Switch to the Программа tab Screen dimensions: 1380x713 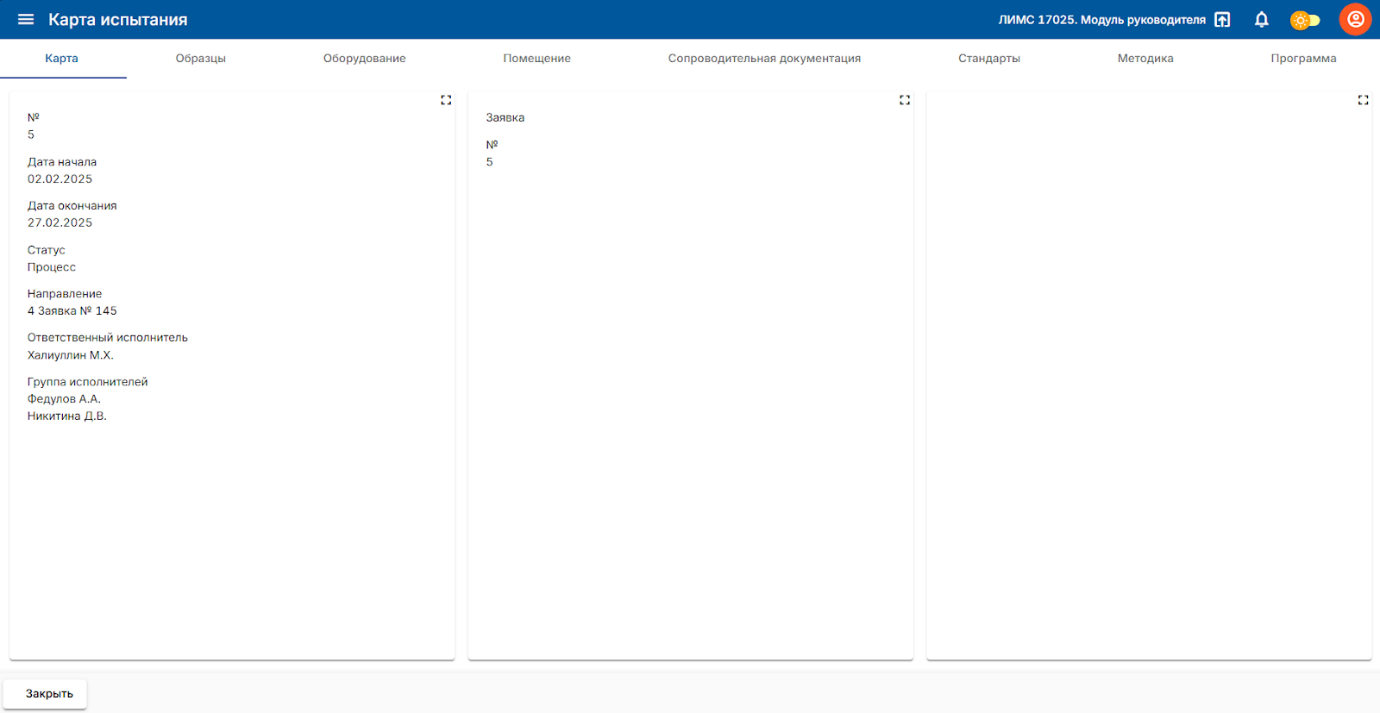1303,58
